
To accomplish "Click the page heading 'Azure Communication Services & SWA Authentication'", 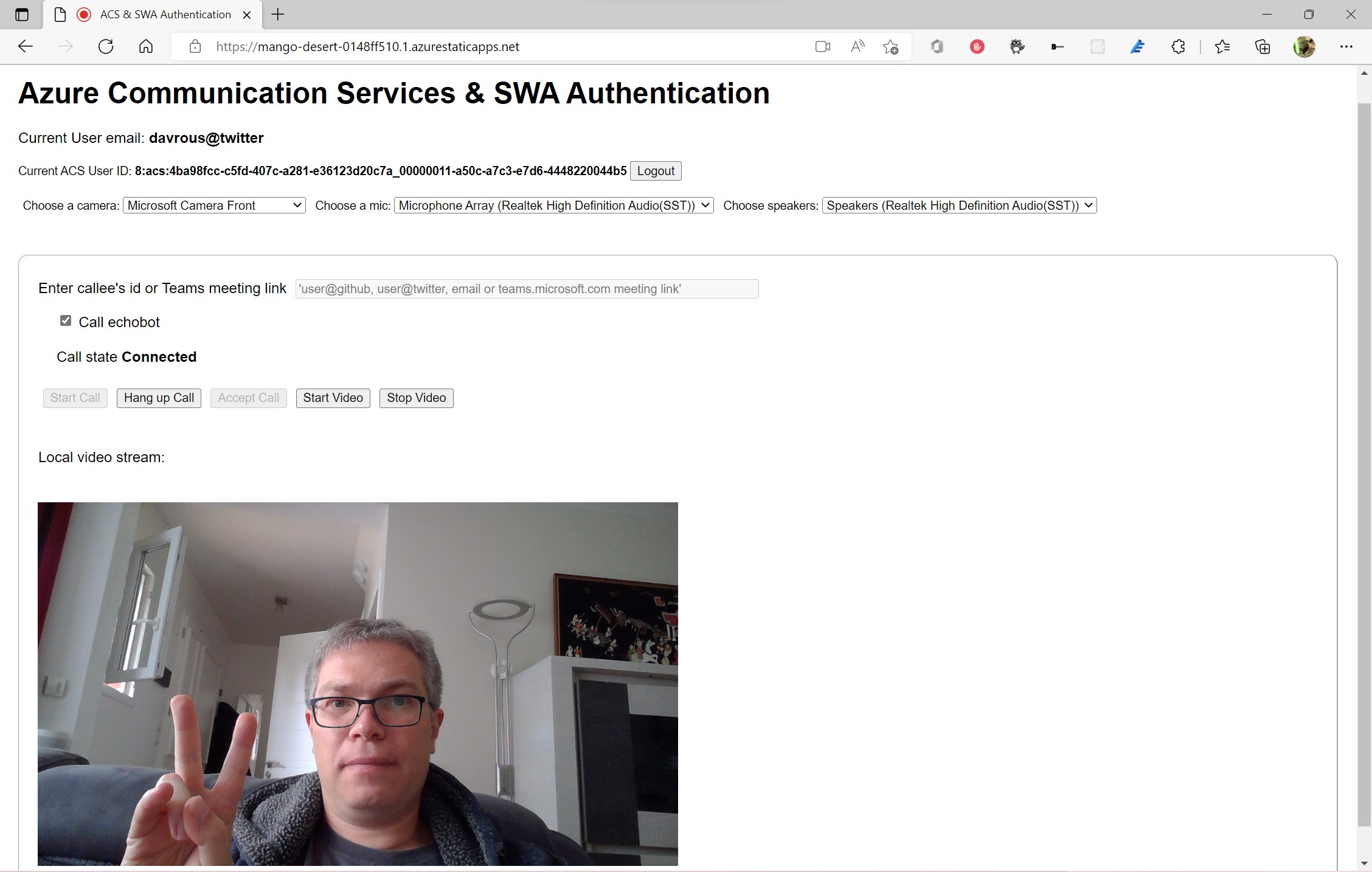I will pyautogui.click(x=394, y=93).
